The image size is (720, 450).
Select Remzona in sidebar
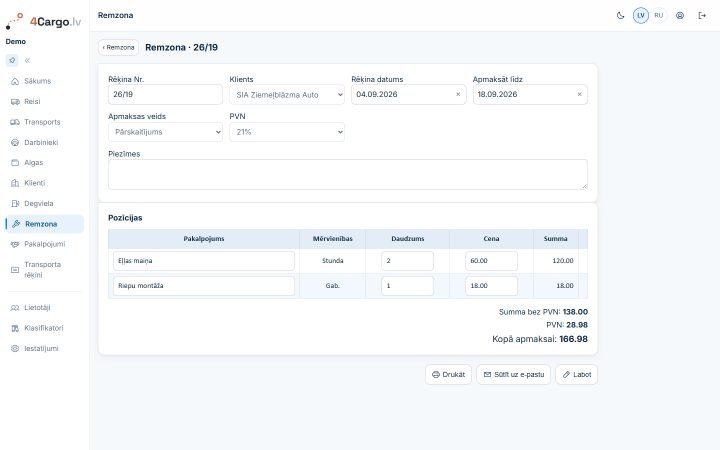pos(45,224)
